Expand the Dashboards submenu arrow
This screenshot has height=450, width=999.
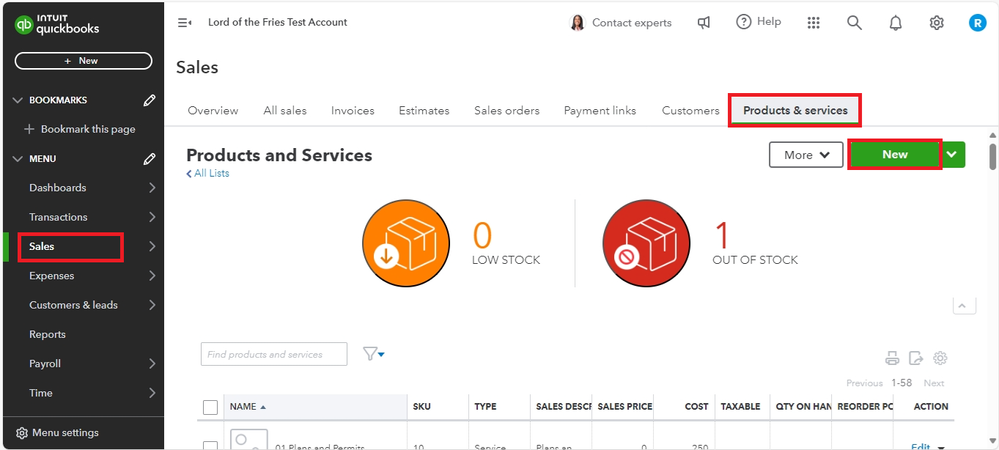coord(152,187)
